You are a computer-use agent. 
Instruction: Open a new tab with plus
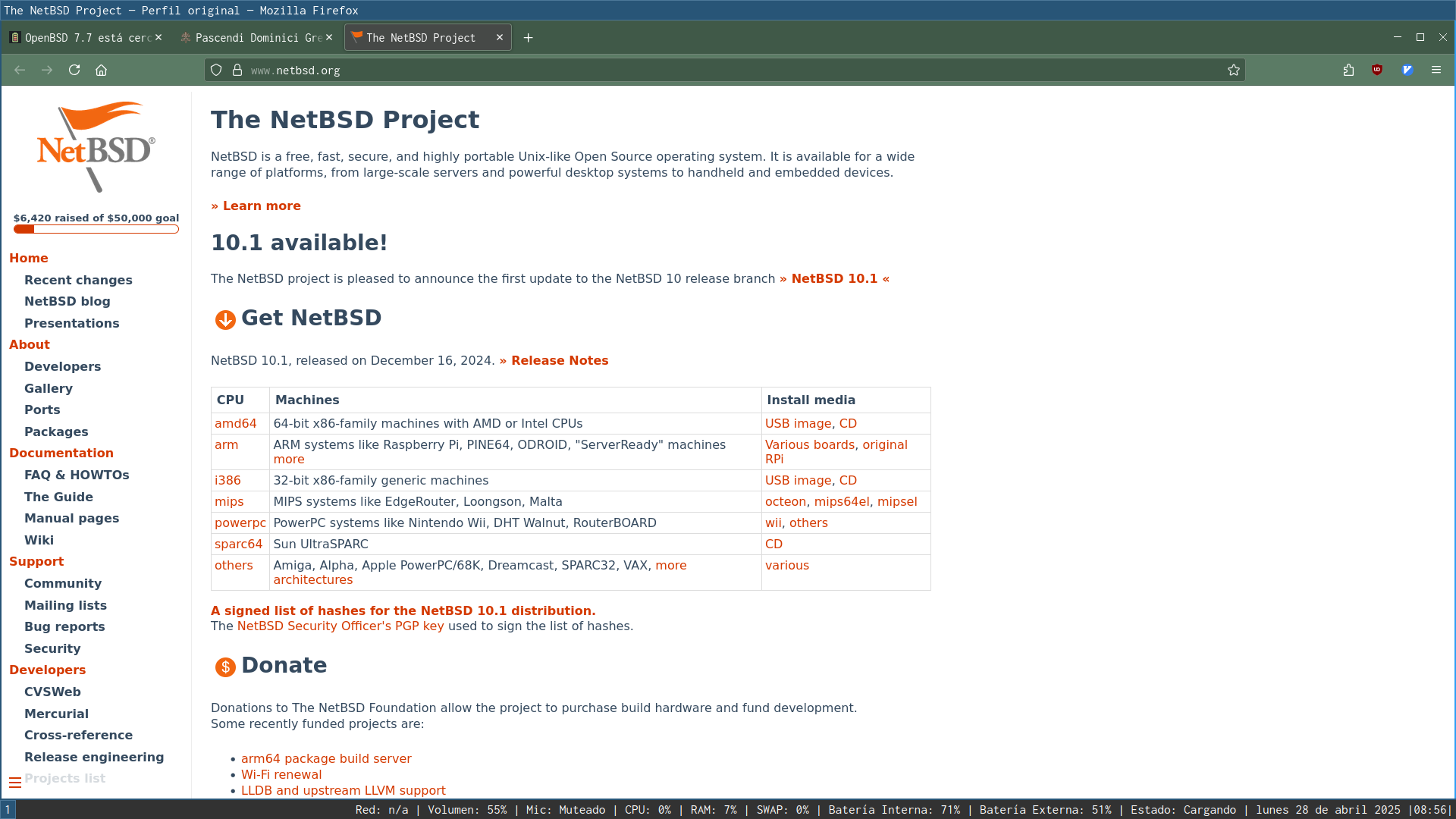click(x=529, y=38)
